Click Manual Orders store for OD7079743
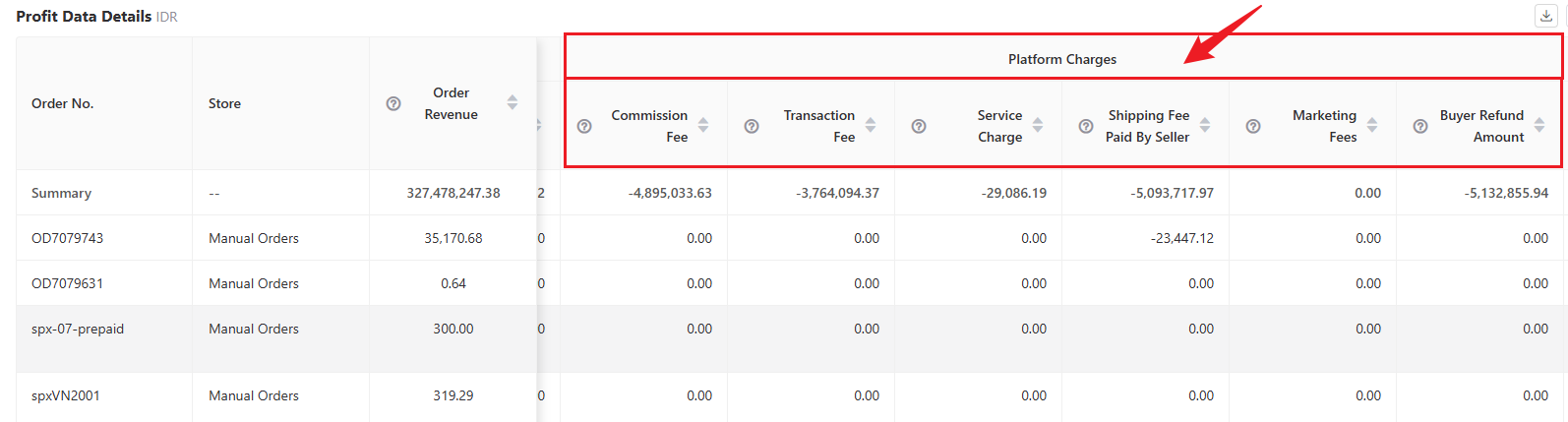1568x422 pixels. pyautogui.click(x=254, y=238)
